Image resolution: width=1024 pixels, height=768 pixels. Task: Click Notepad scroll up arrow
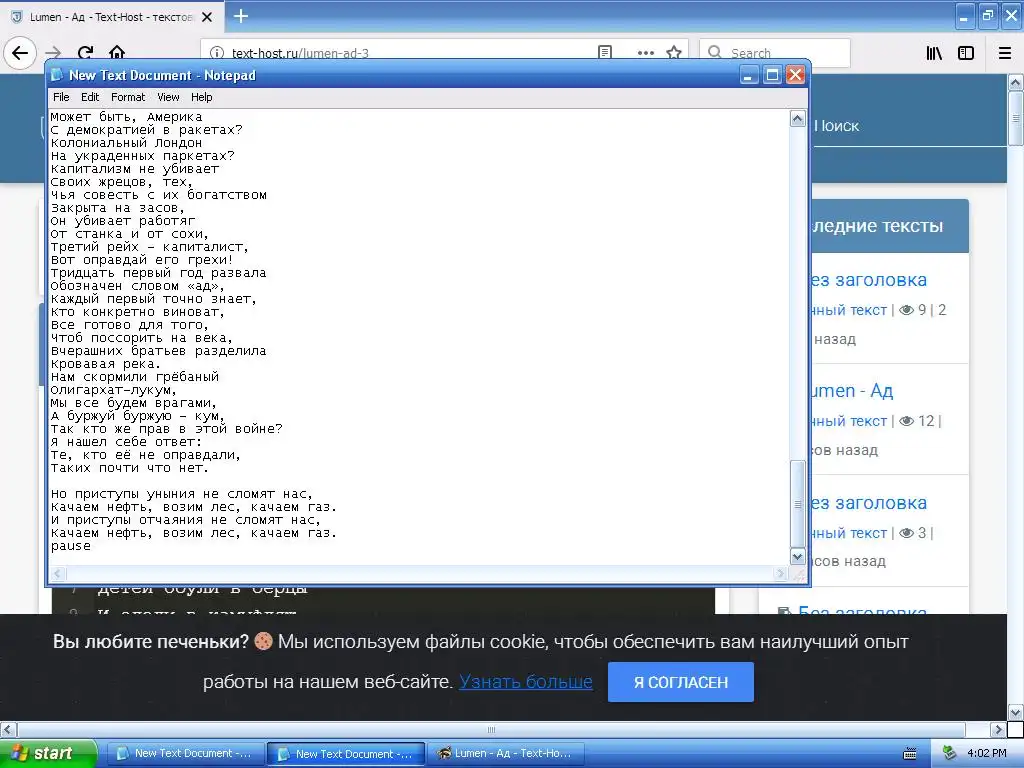[x=797, y=118]
